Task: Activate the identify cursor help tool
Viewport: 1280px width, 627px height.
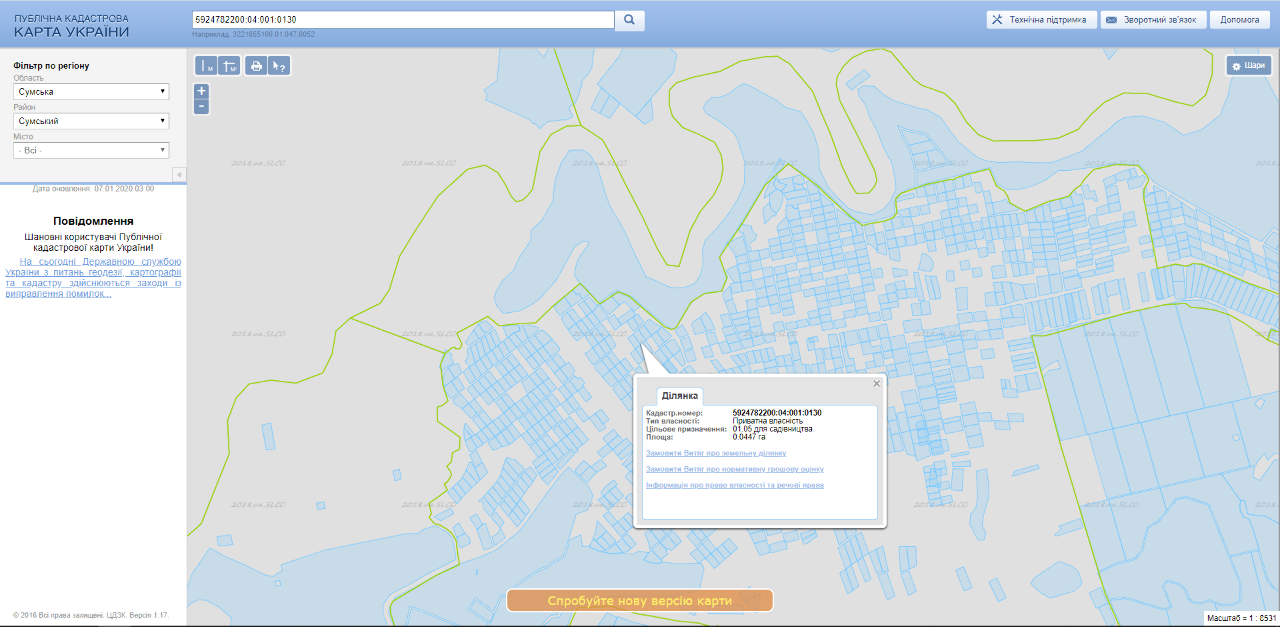Action: (x=279, y=66)
